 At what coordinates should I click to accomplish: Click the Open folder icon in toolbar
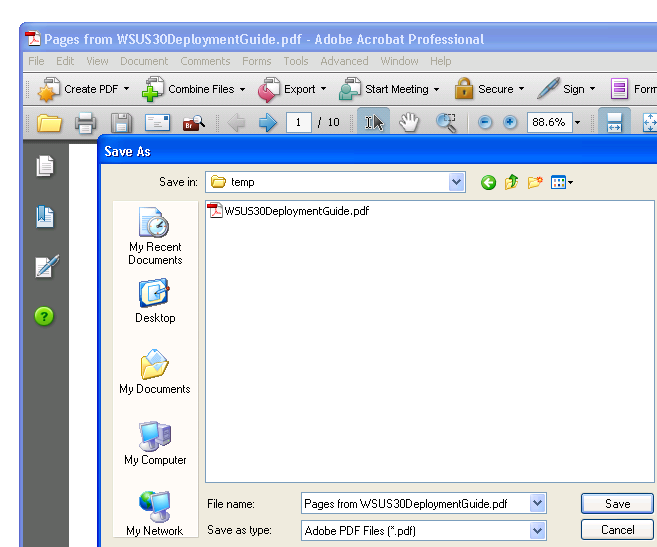click(49, 123)
